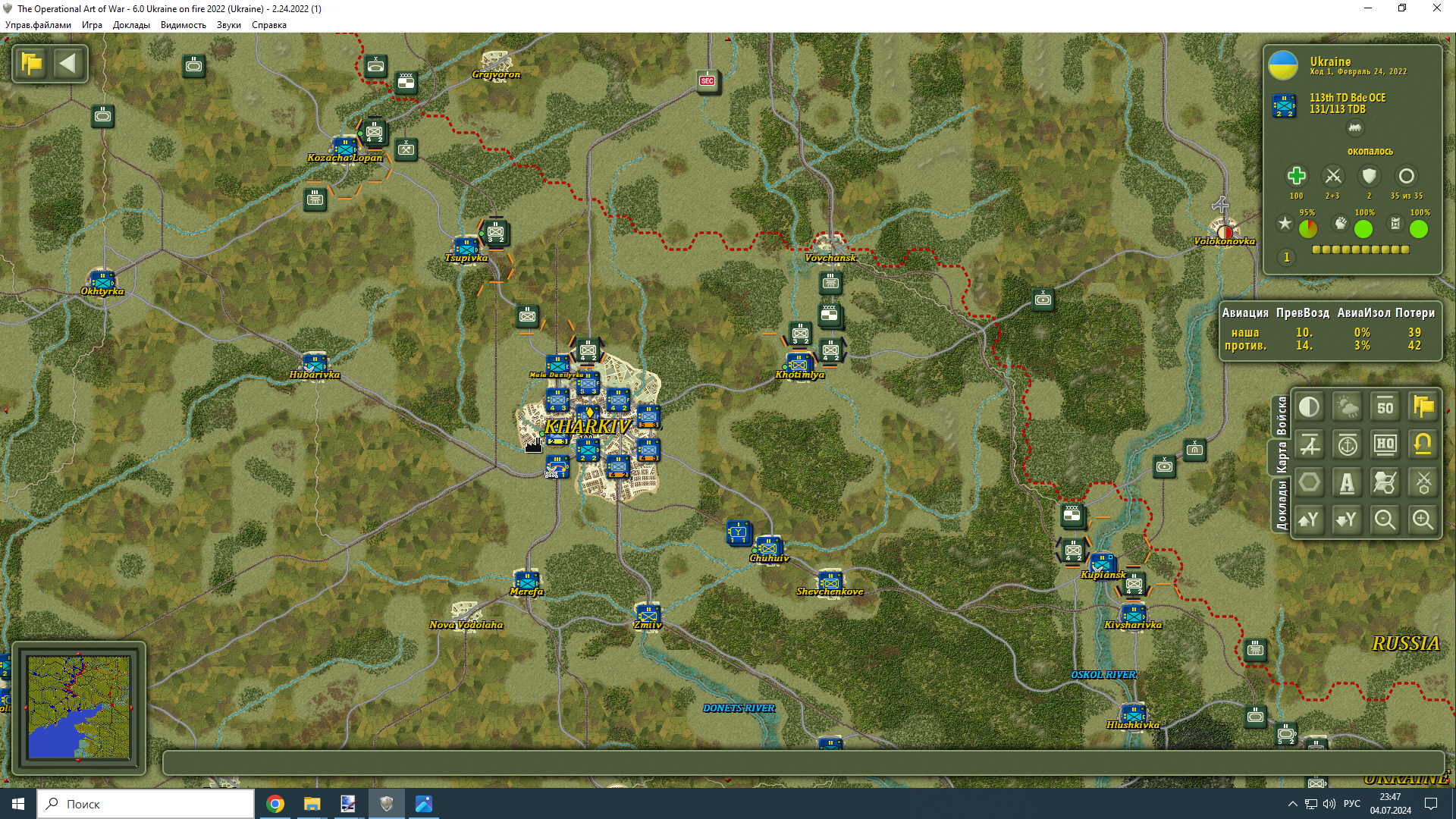This screenshot has height=819, width=1456.
Task: Open the Звуки menu
Action: point(229,25)
